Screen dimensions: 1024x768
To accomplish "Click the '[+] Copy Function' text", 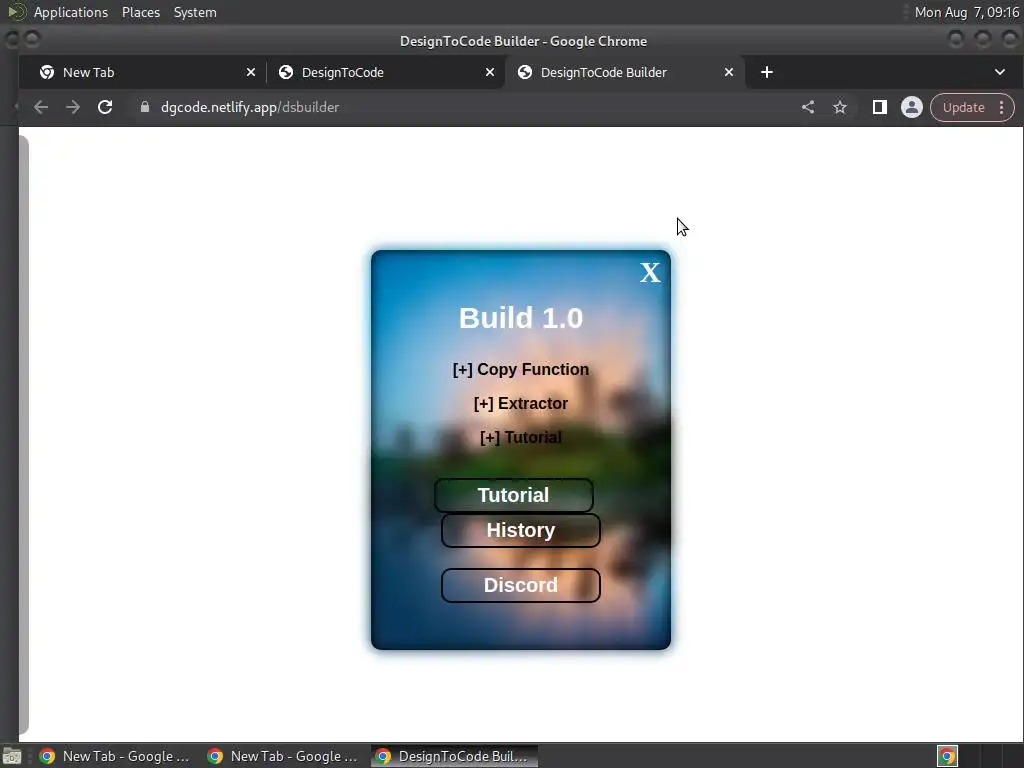I will pyautogui.click(x=520, y=370).
